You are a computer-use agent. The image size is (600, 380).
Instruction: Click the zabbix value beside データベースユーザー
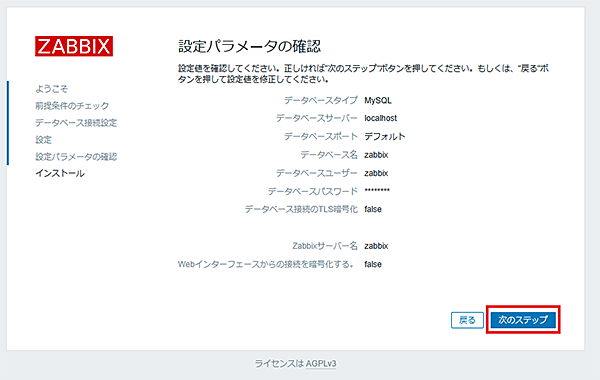click(376, 173)
